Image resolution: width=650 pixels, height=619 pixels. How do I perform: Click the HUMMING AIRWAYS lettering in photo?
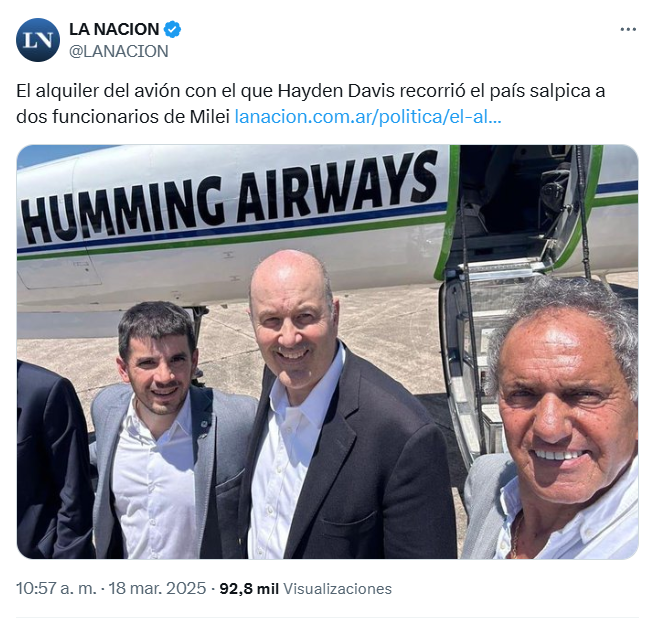230,195
